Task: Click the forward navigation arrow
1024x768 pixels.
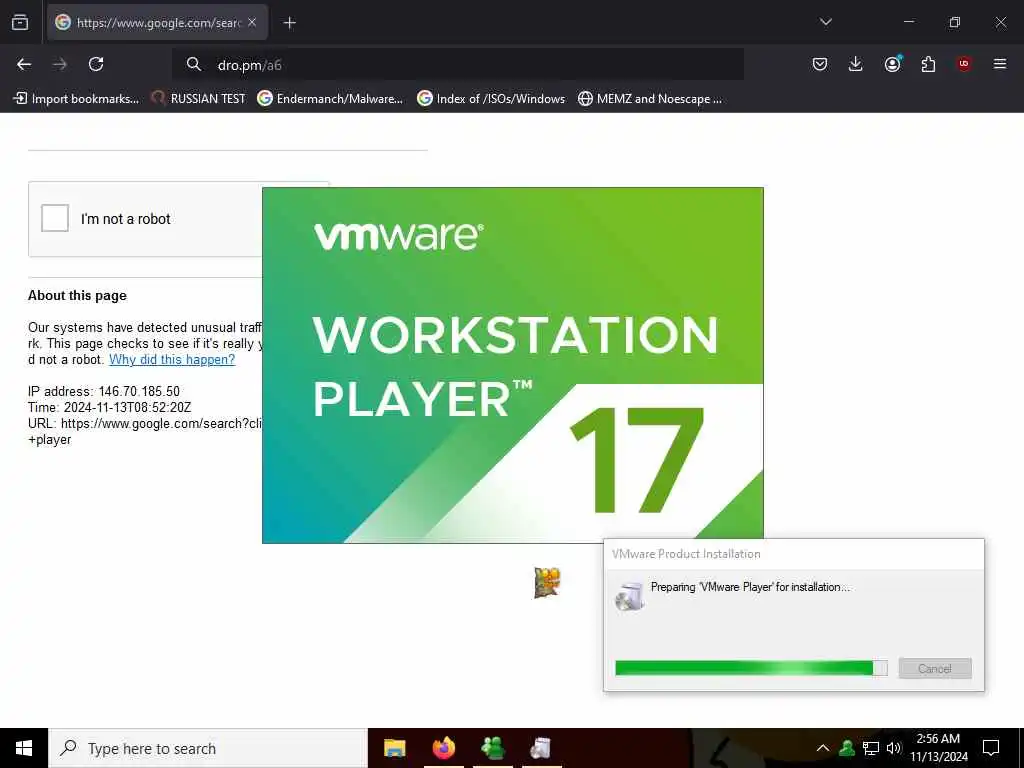Action: coord(60,64)
